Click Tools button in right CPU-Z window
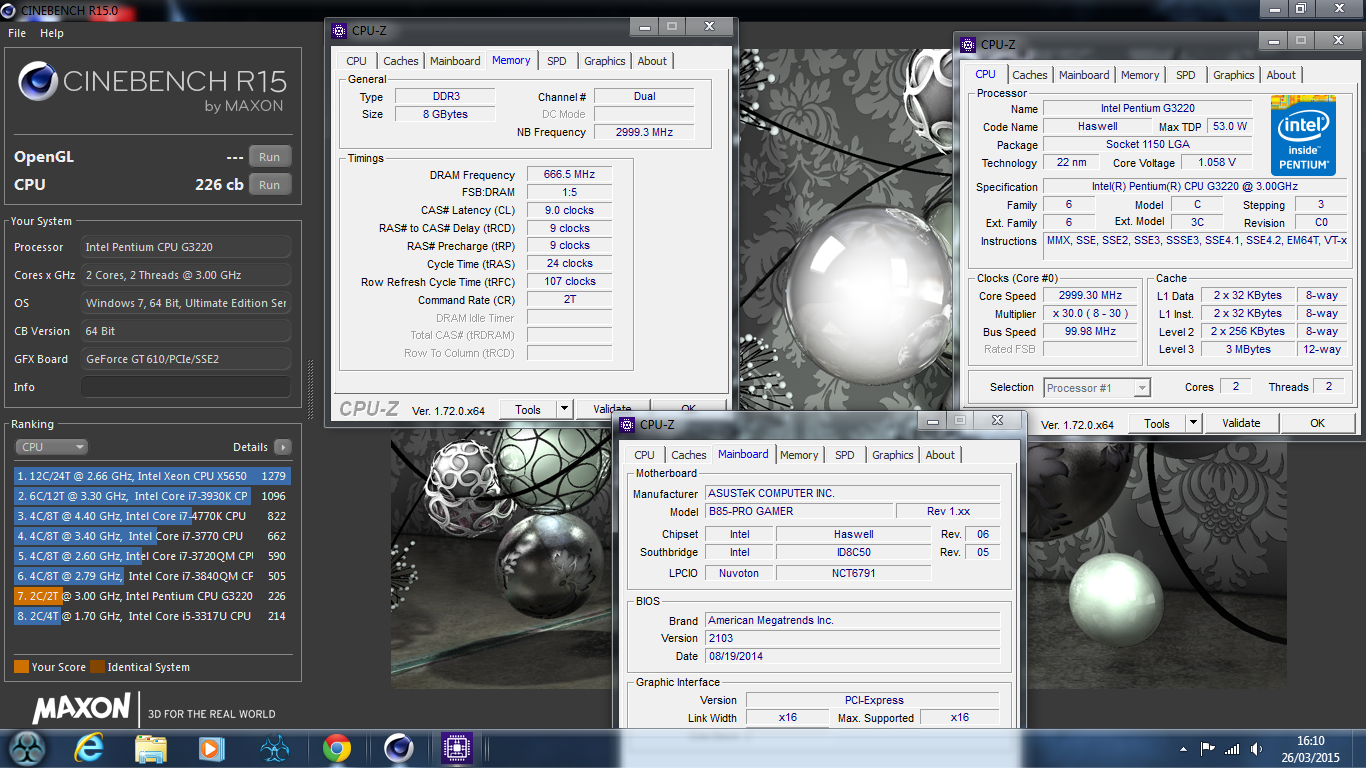This screenshot has height=768, width=1366. coord(1157,423)
